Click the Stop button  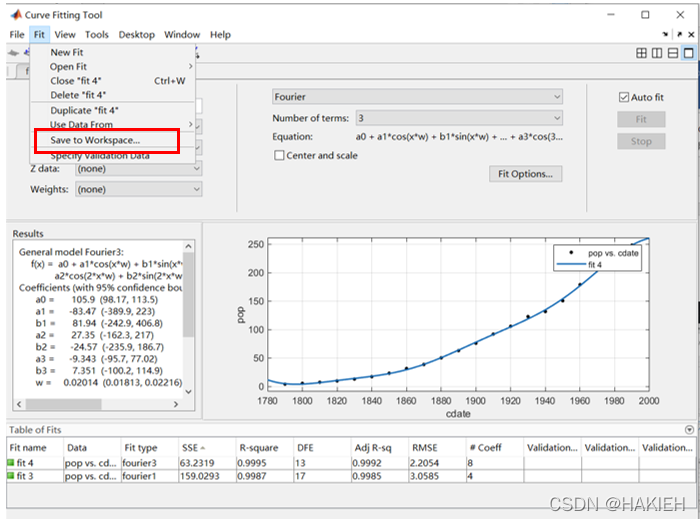(x=641, y=142)
